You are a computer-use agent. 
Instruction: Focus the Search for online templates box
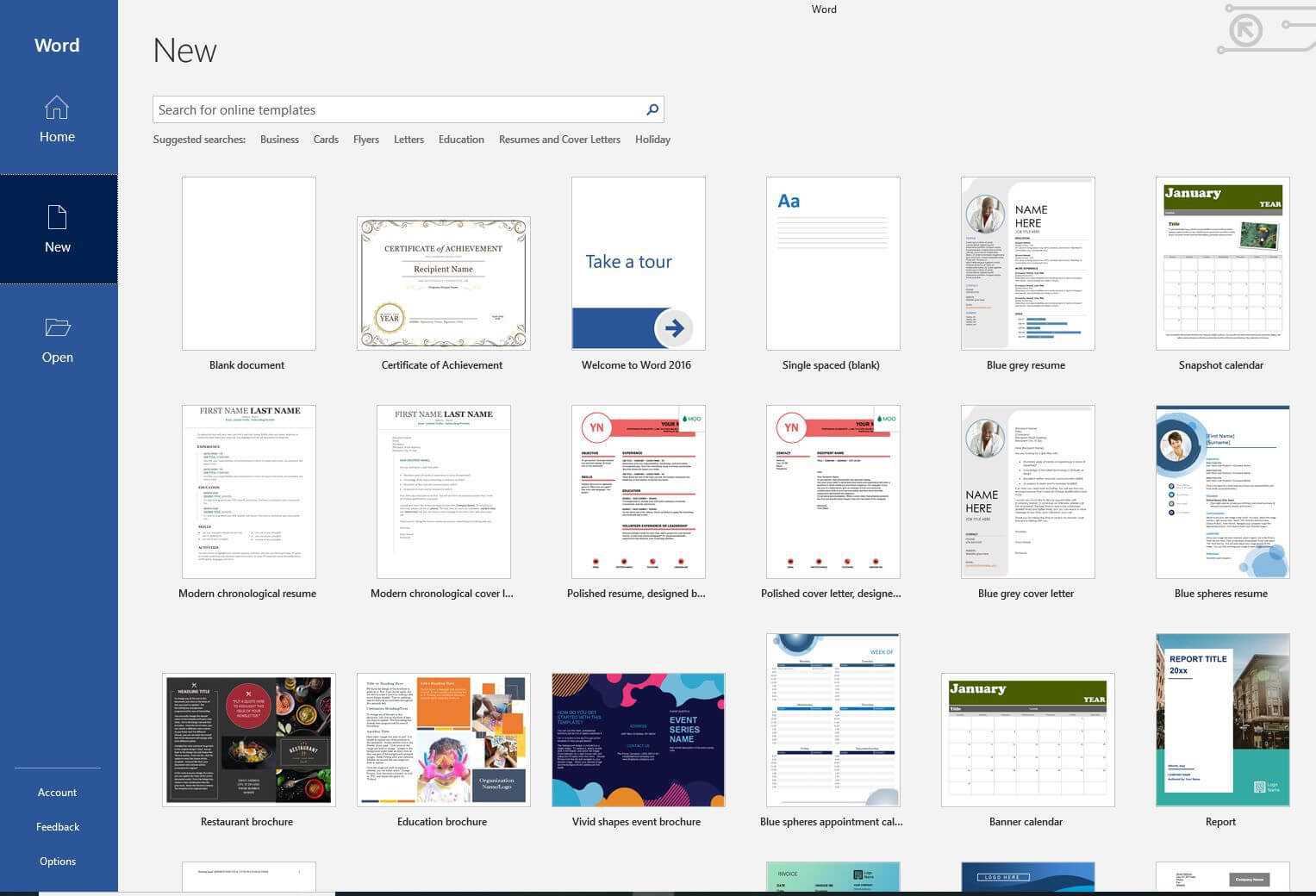tap(409, 109)
